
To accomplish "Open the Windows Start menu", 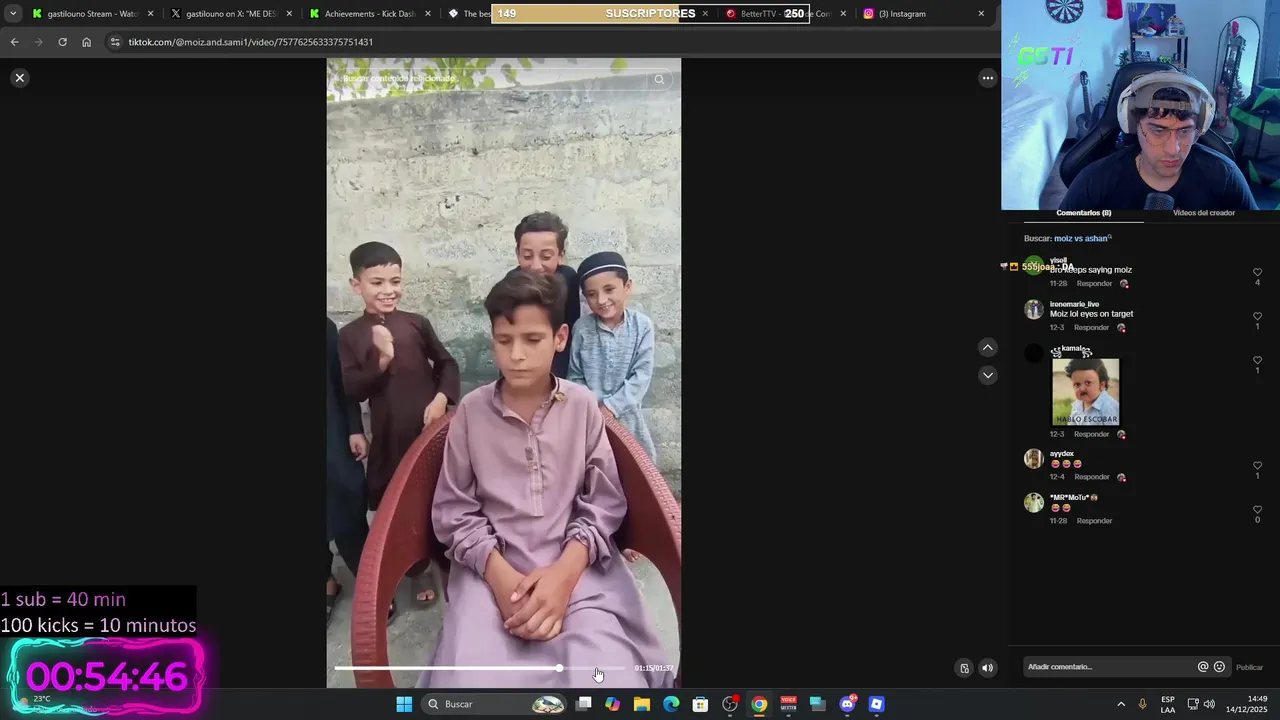I will (404, 704).
